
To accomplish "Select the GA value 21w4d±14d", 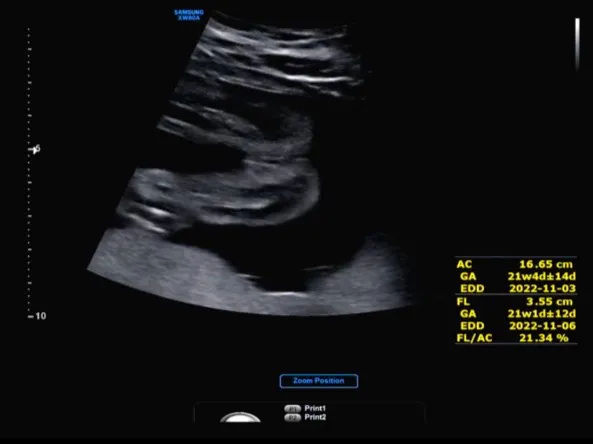I will pyautogui.click(x=542, y=276).
